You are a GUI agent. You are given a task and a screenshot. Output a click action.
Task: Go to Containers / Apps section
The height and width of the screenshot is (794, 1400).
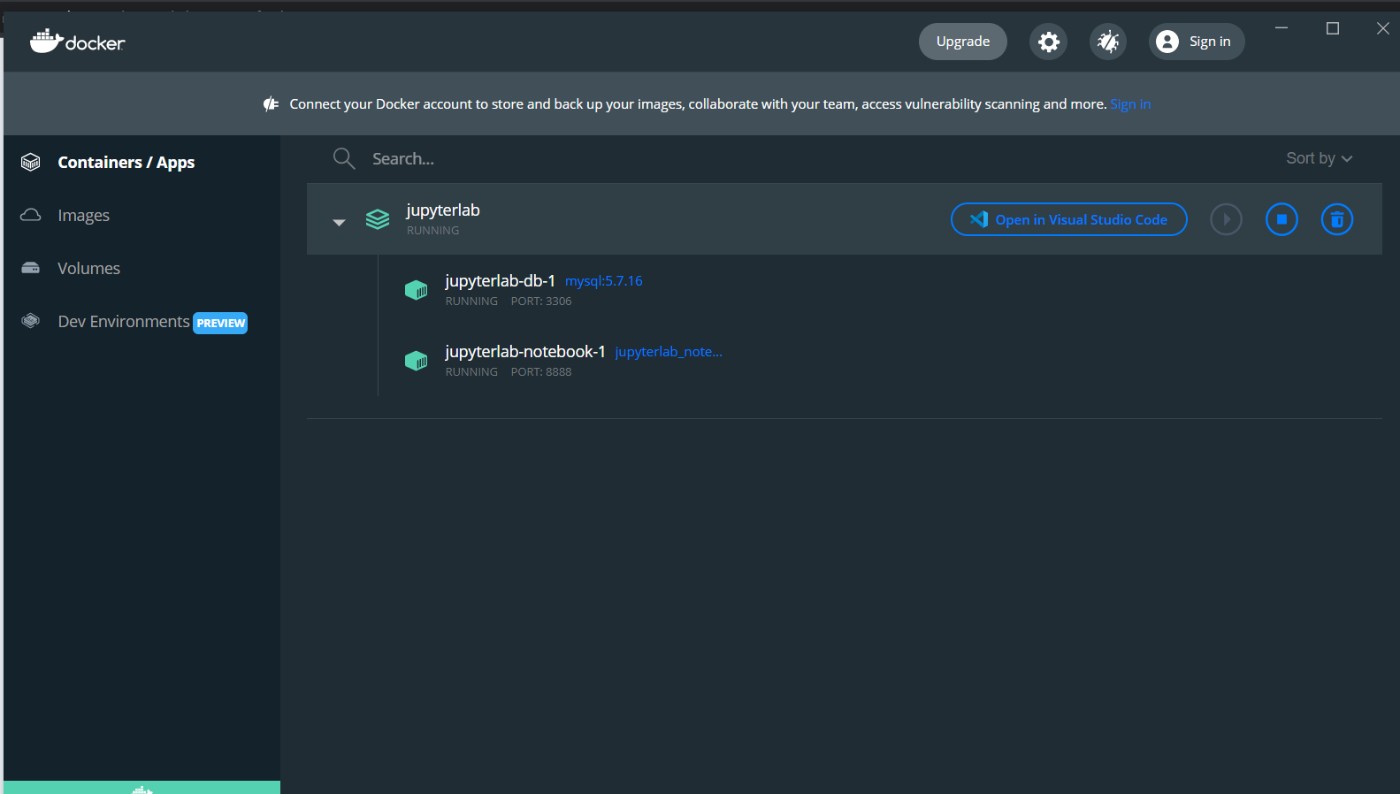coord(126,162)
